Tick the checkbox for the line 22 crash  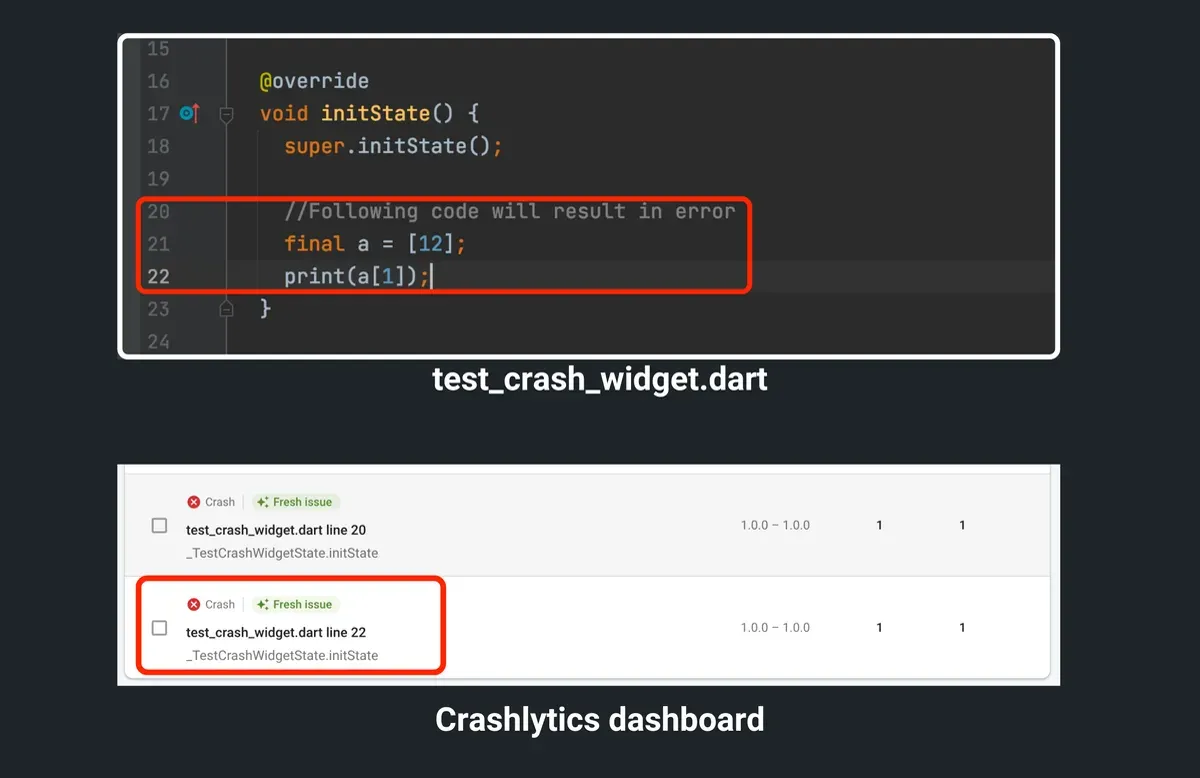(x=159, y=628)
